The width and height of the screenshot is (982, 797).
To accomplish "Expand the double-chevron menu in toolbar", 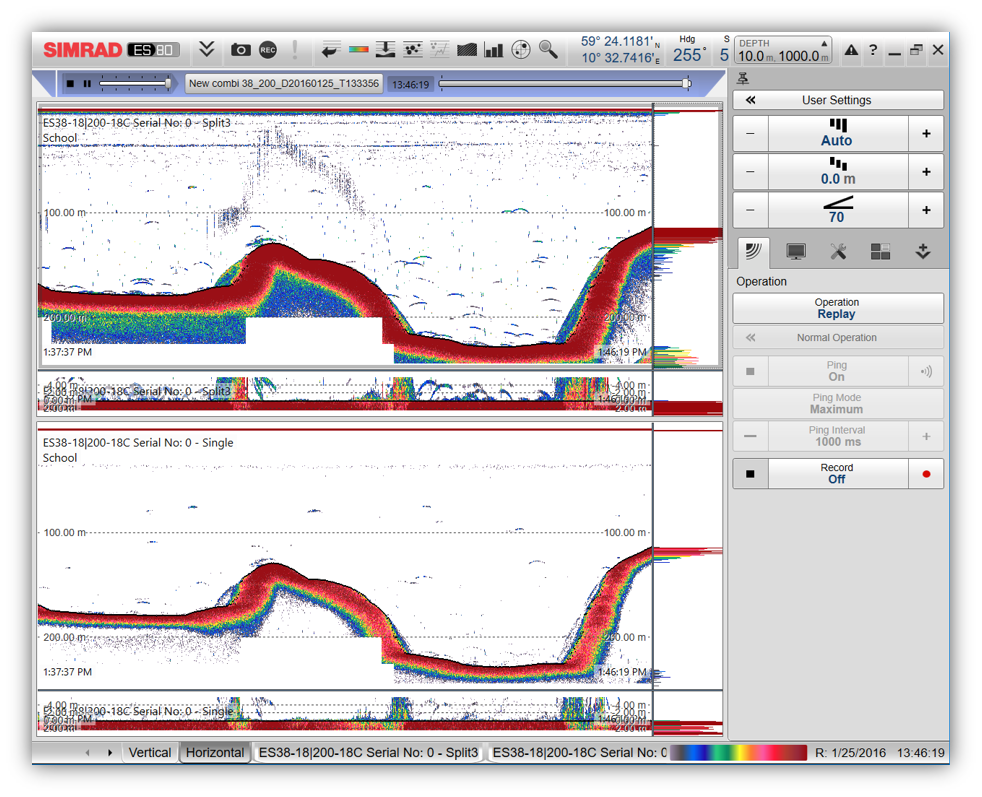I will coord(208,48).
